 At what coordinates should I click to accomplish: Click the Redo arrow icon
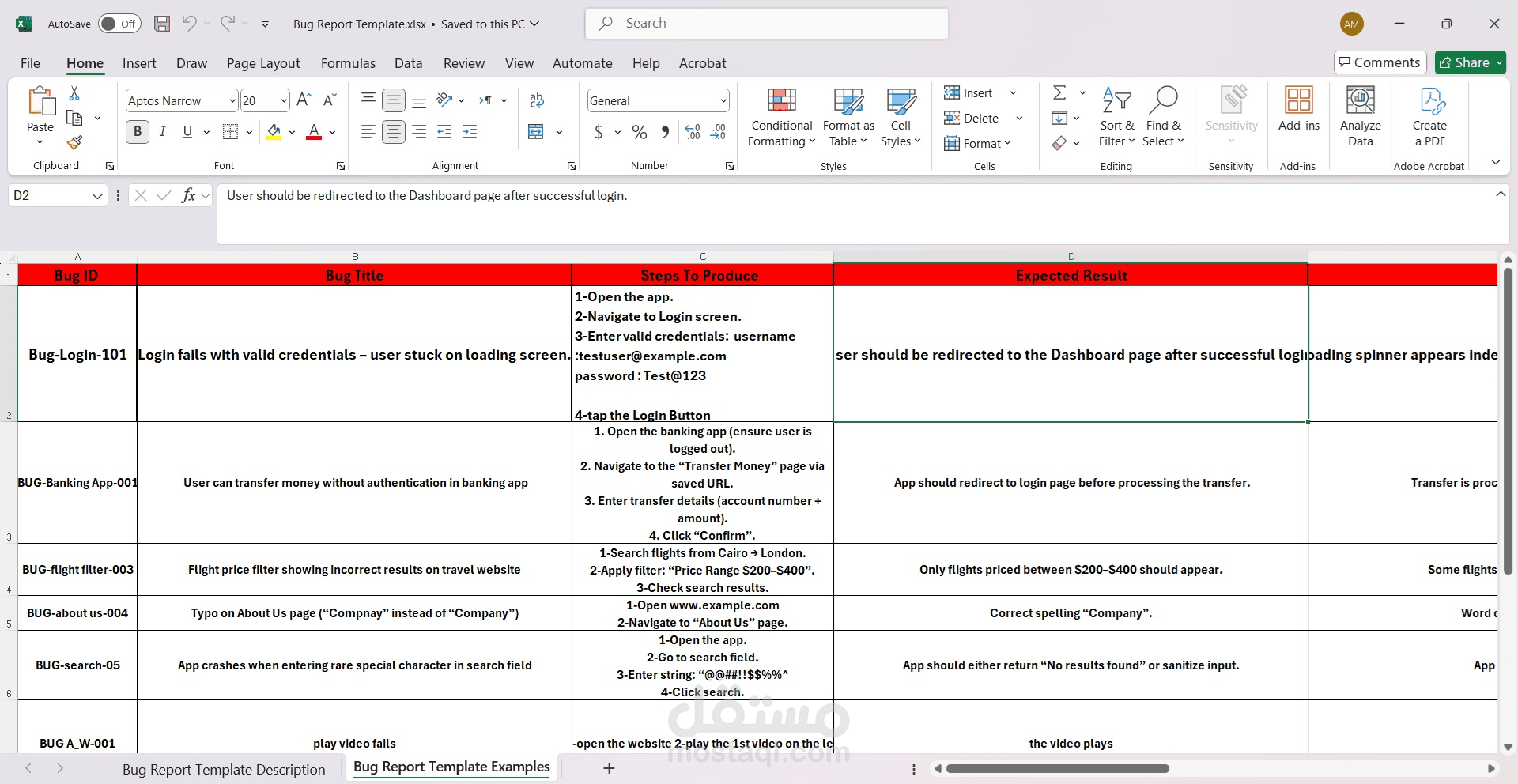tap(228, 24)
